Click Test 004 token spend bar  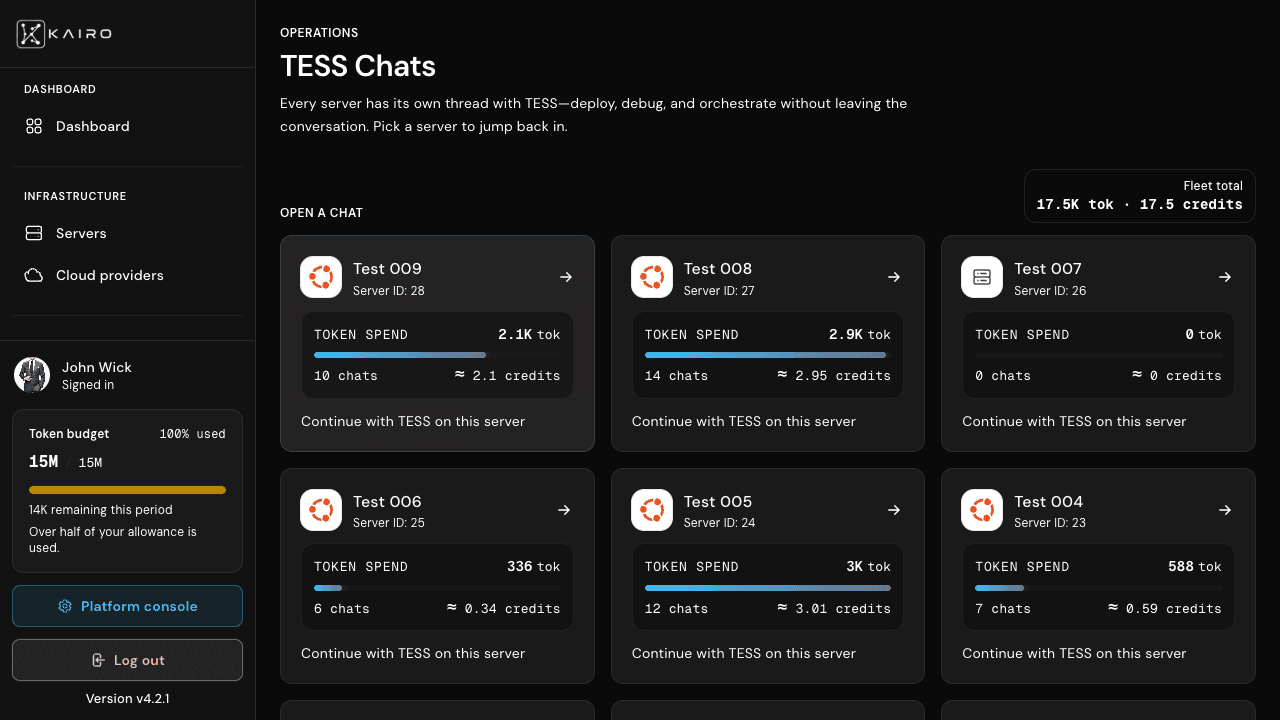[1098, 587]
